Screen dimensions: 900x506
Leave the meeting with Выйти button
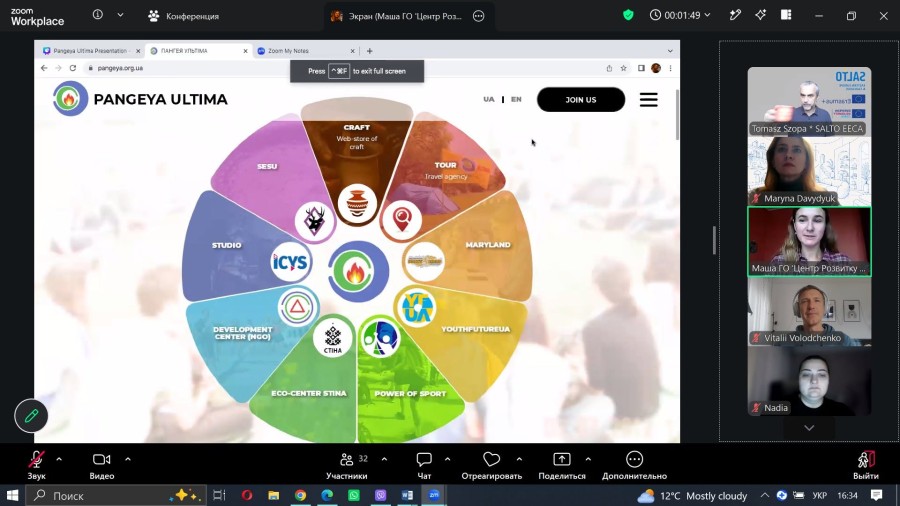[x=866, y=465]
